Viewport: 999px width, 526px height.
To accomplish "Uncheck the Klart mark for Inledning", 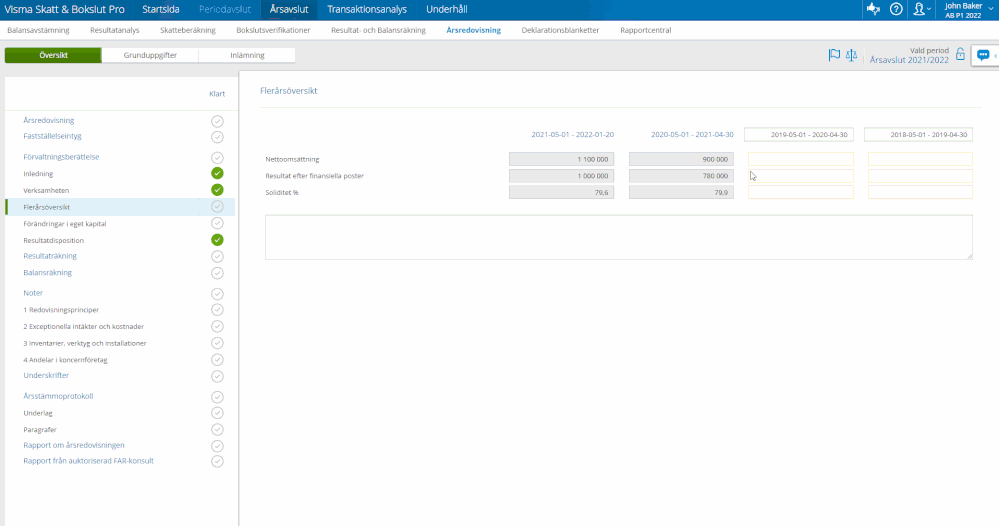I will coord(217,173).
